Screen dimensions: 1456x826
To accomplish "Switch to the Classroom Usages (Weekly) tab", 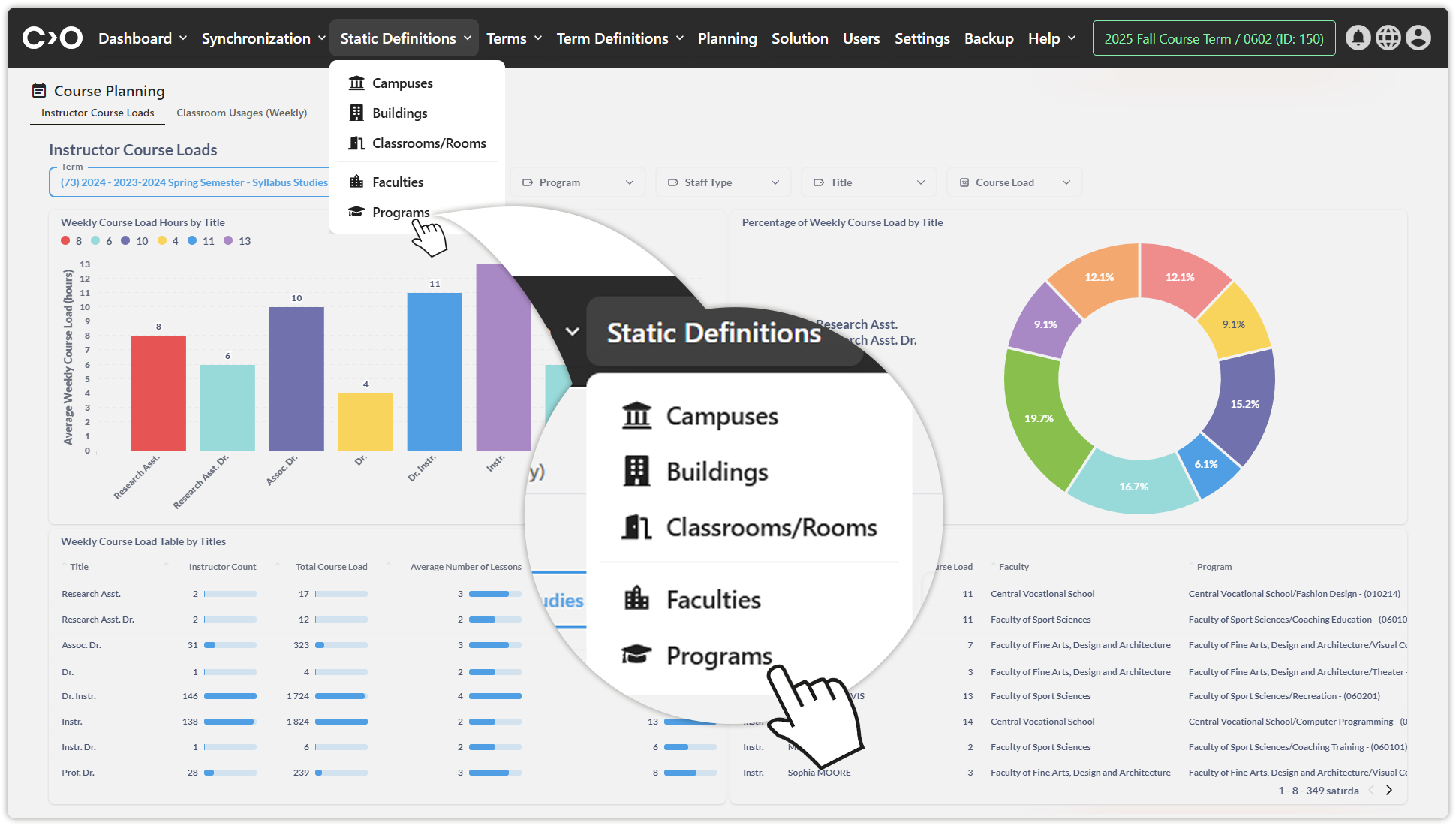I will point(242,113).
